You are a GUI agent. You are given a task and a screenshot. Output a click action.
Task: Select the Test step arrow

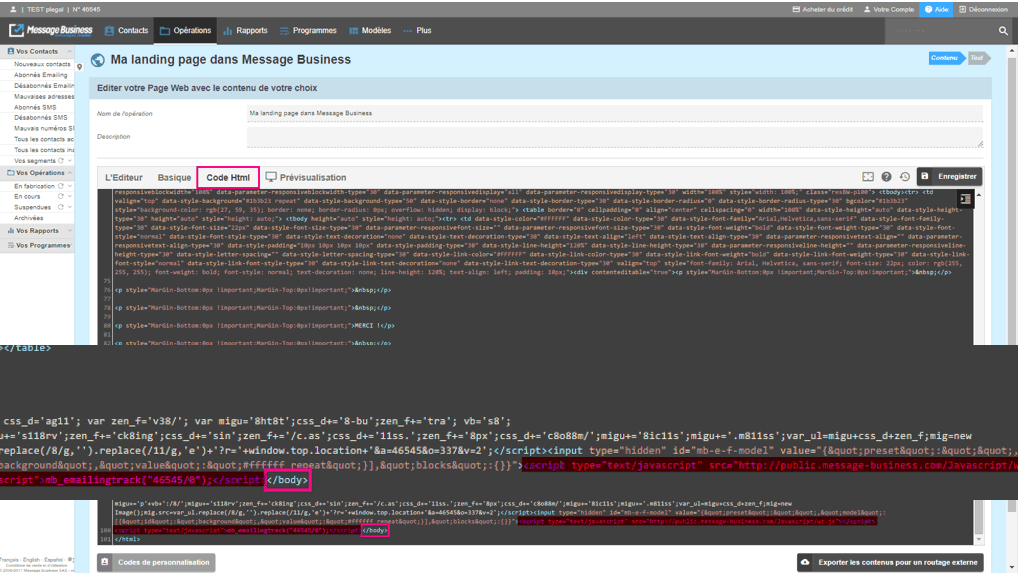[x=978, y=58]
